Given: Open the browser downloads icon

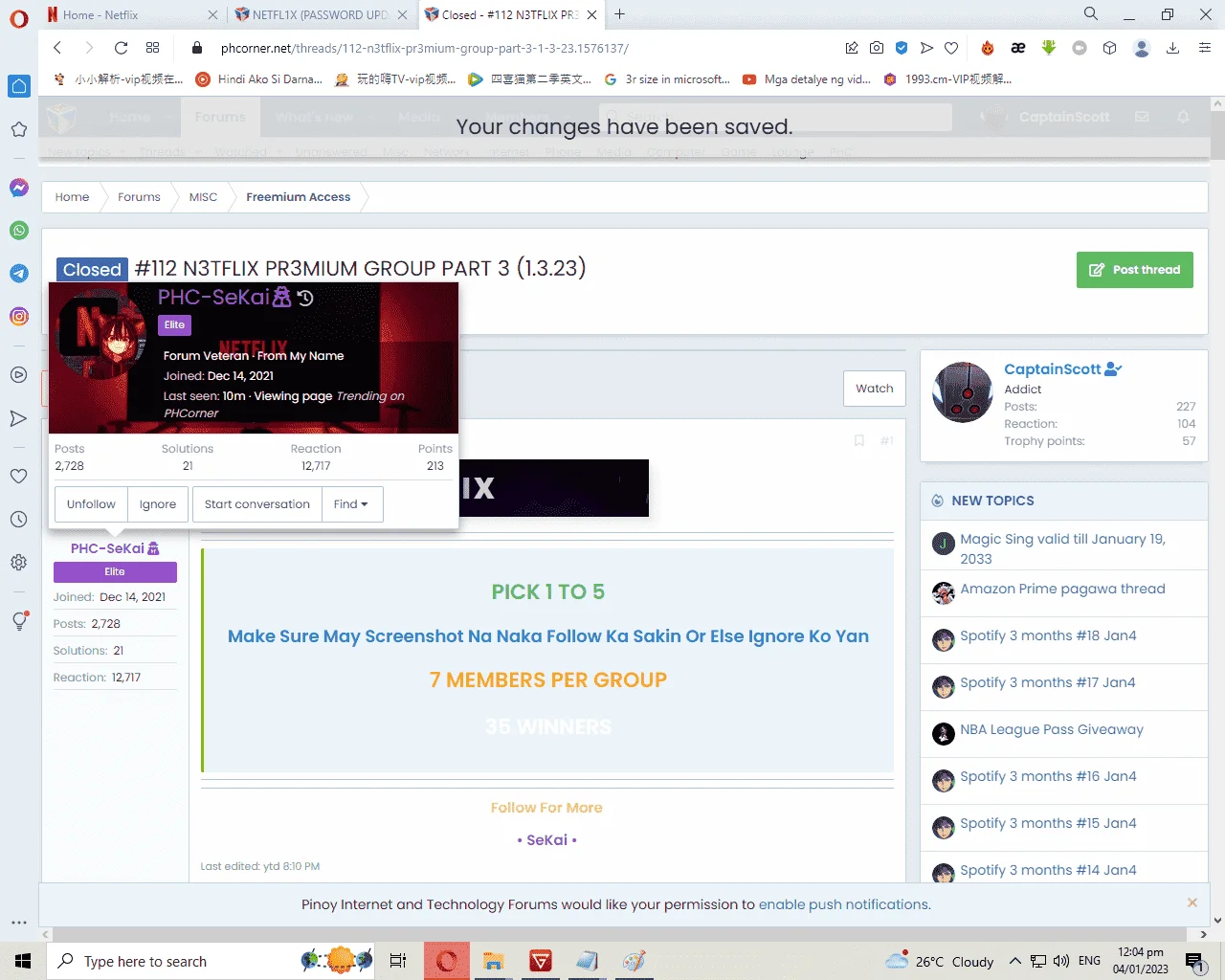Looking at the screenshot, I should click(1172, 48).
